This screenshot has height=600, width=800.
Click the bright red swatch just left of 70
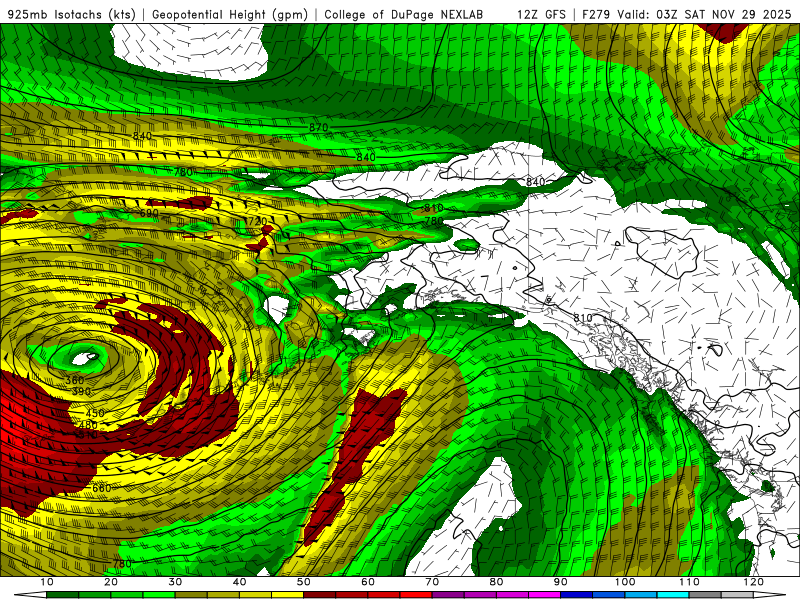(416, 595)
